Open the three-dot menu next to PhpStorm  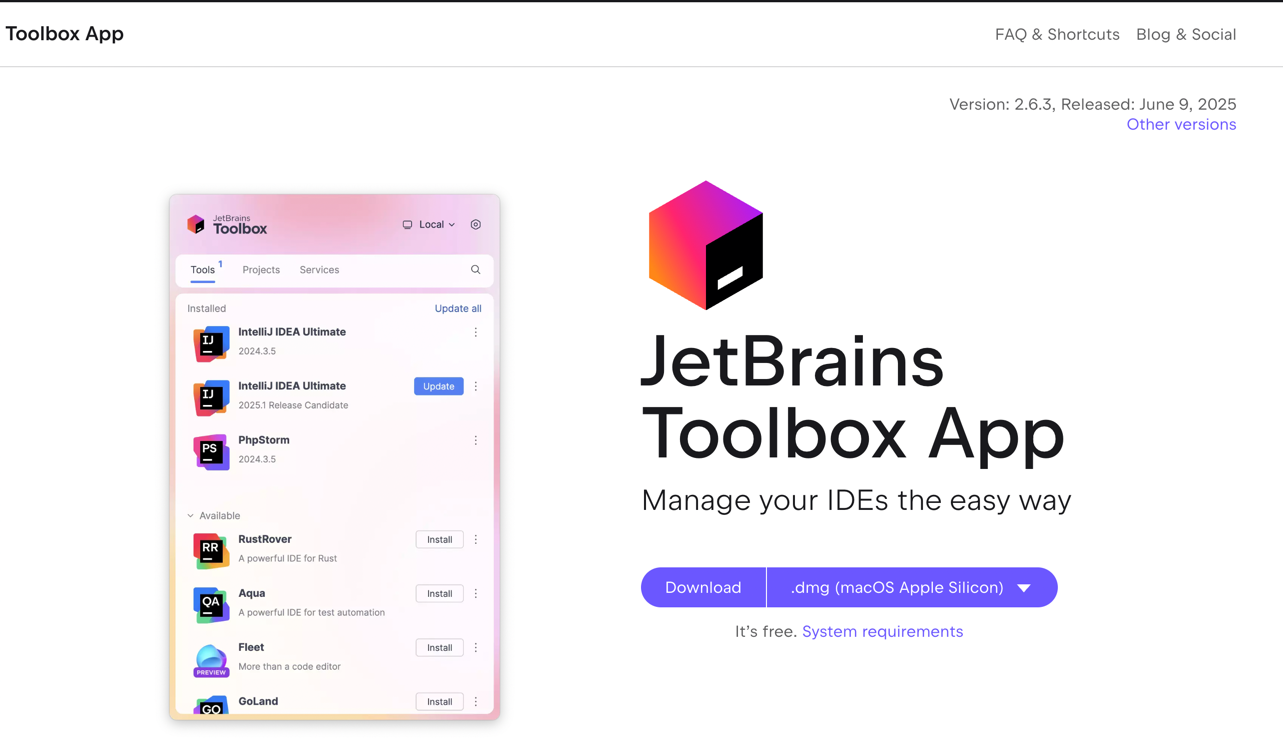click(476, 441)
